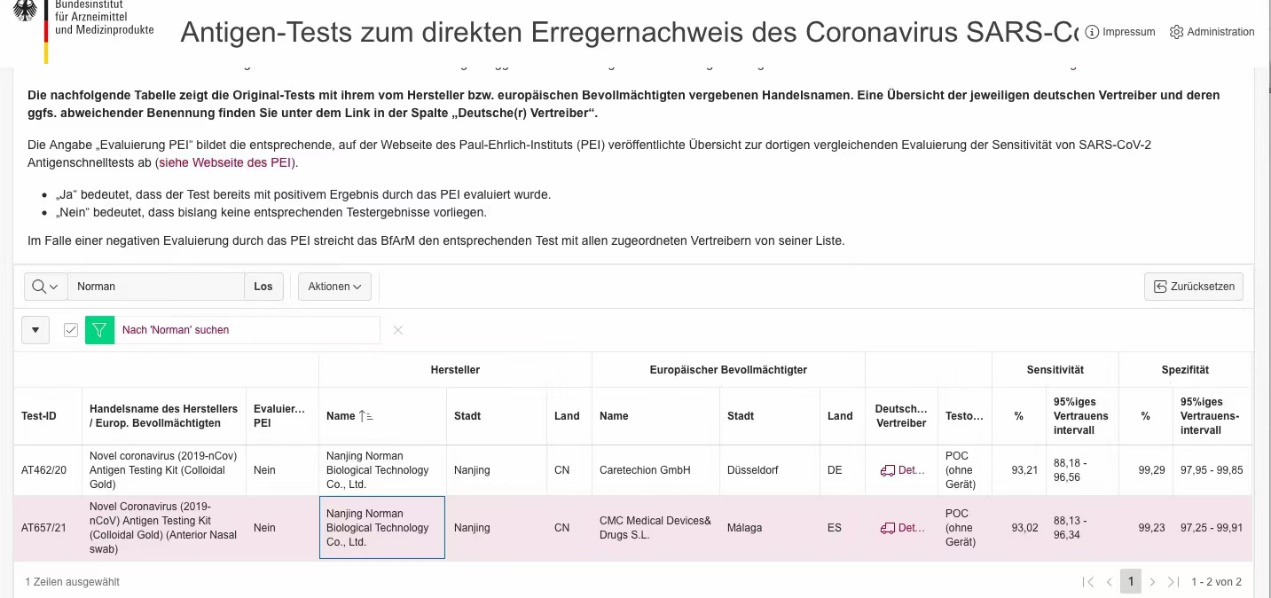This screenshot has height=598, width=1271.
Task: Collapse the filter settings triangle
Action: [x=35, y=330]
